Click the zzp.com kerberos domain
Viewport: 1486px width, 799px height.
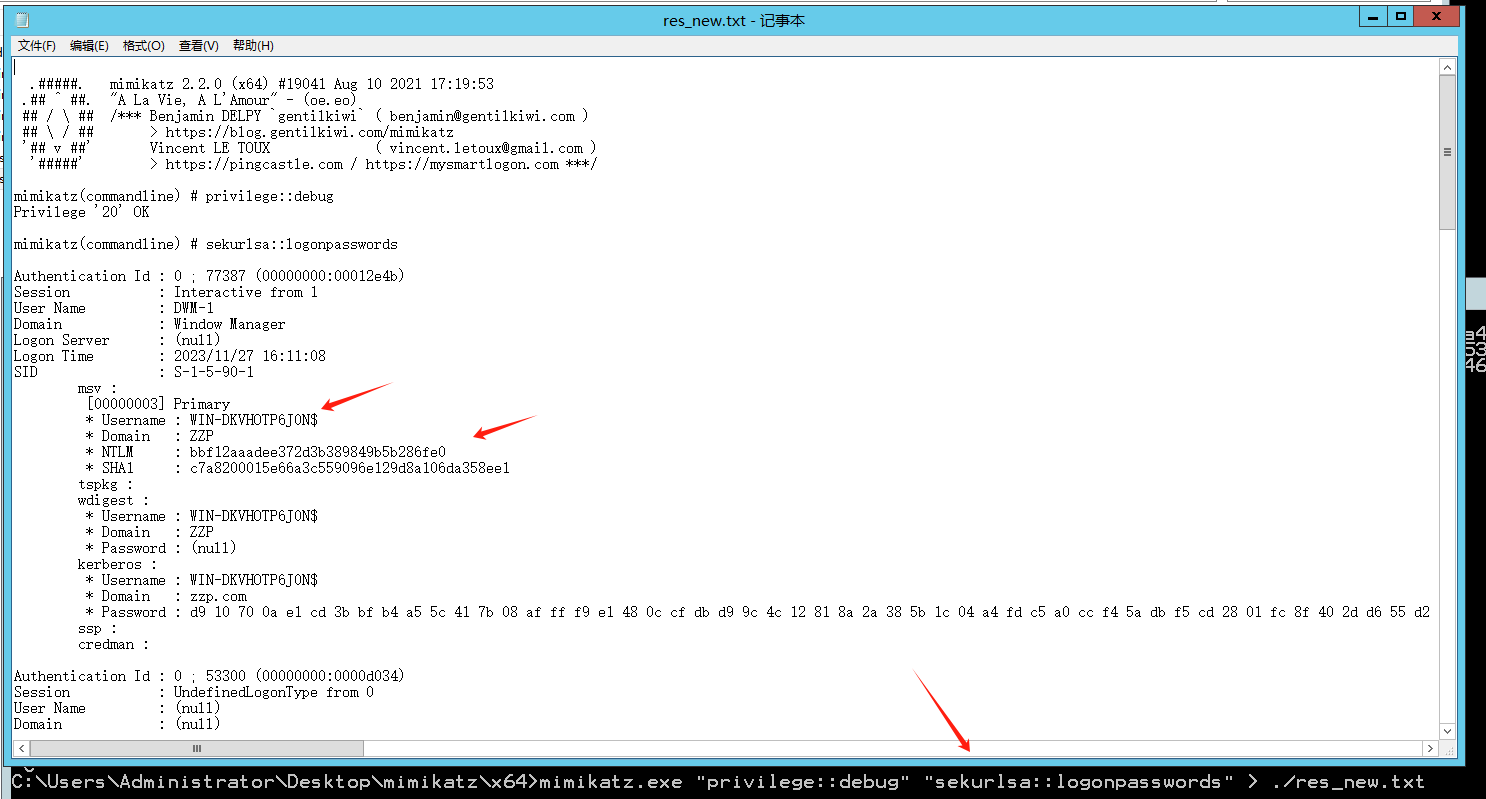(x=218, y=596)
